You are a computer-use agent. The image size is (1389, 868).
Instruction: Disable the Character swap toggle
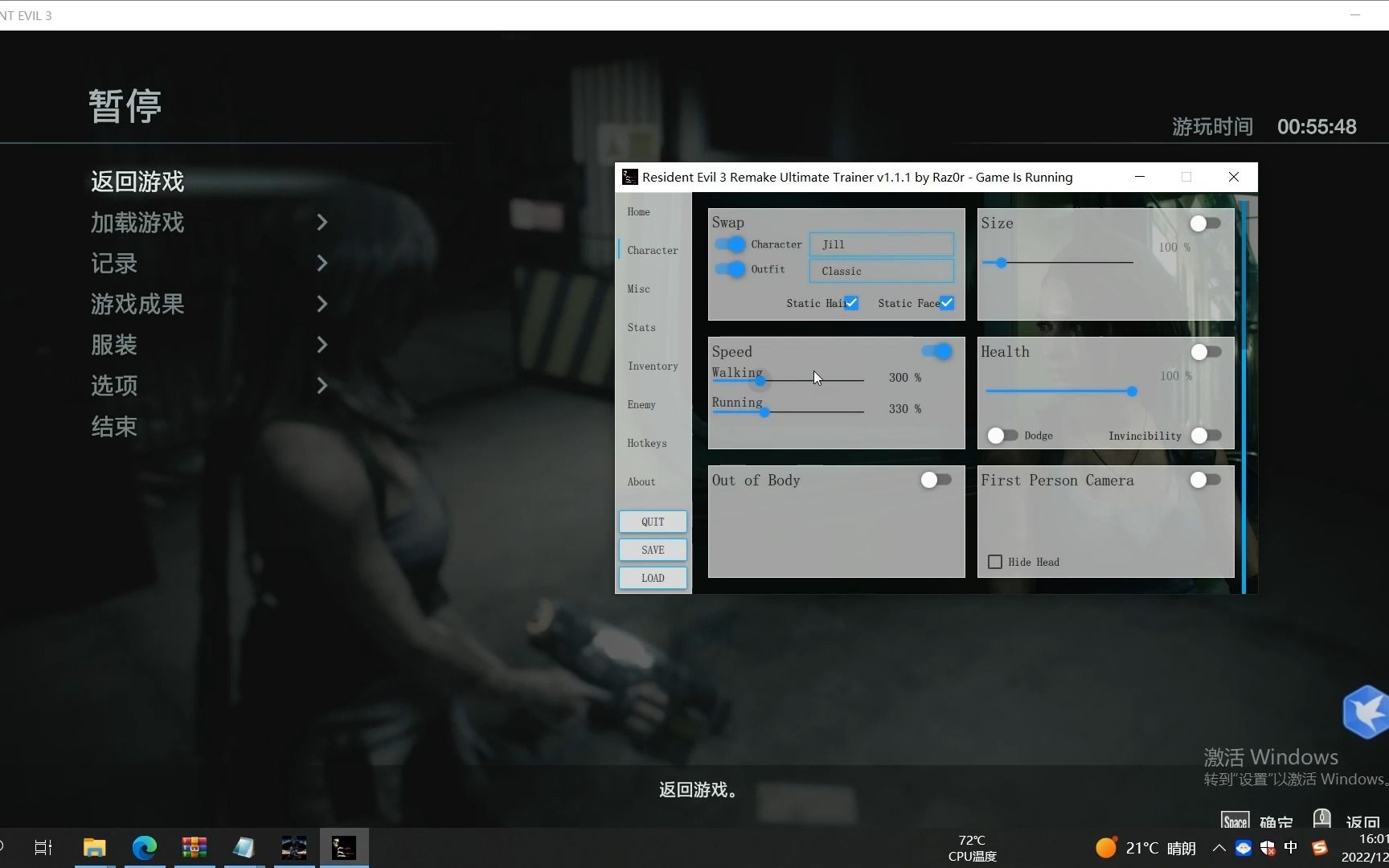(730, 244)
